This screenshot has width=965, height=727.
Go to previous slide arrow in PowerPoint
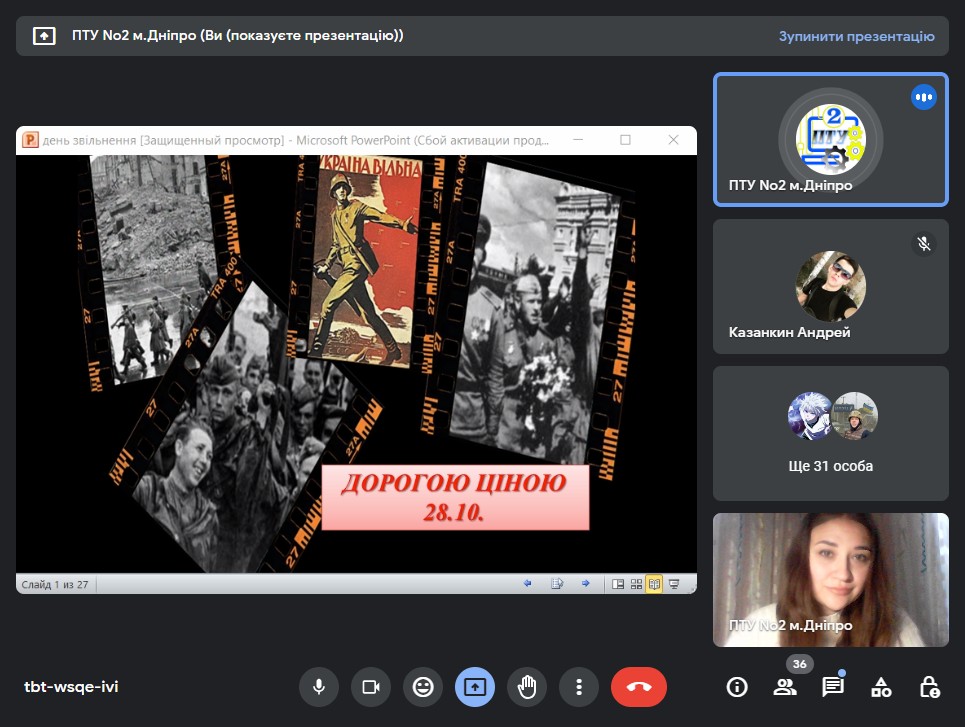pyautogui.click(x=527, y=584)
